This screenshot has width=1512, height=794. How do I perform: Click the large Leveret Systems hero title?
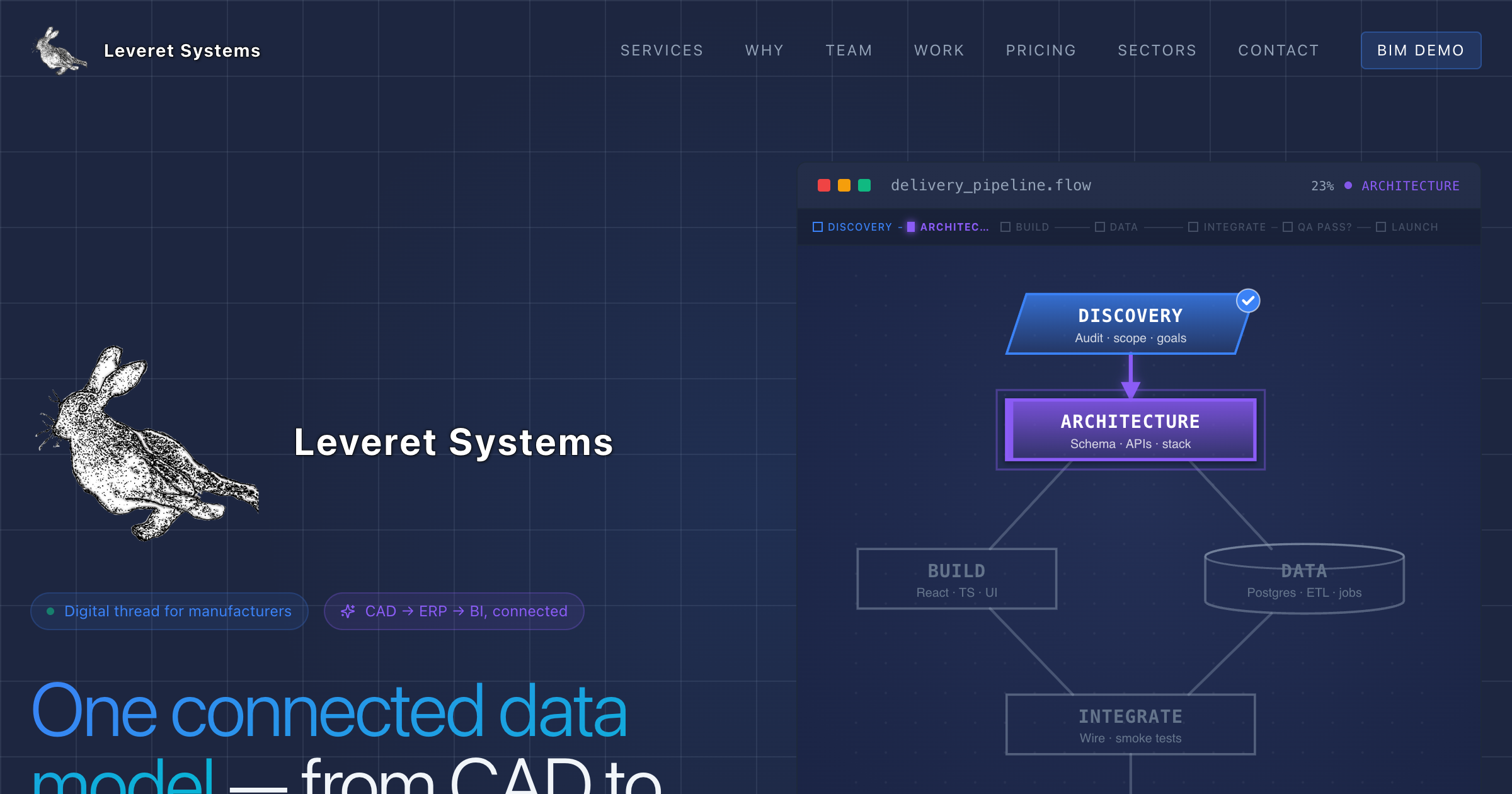click(454, 442)
